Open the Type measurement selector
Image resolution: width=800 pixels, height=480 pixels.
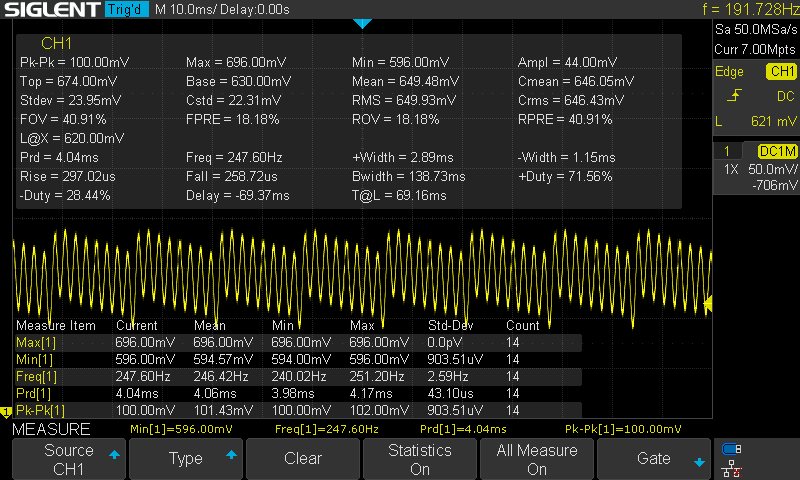pos(186,459)
